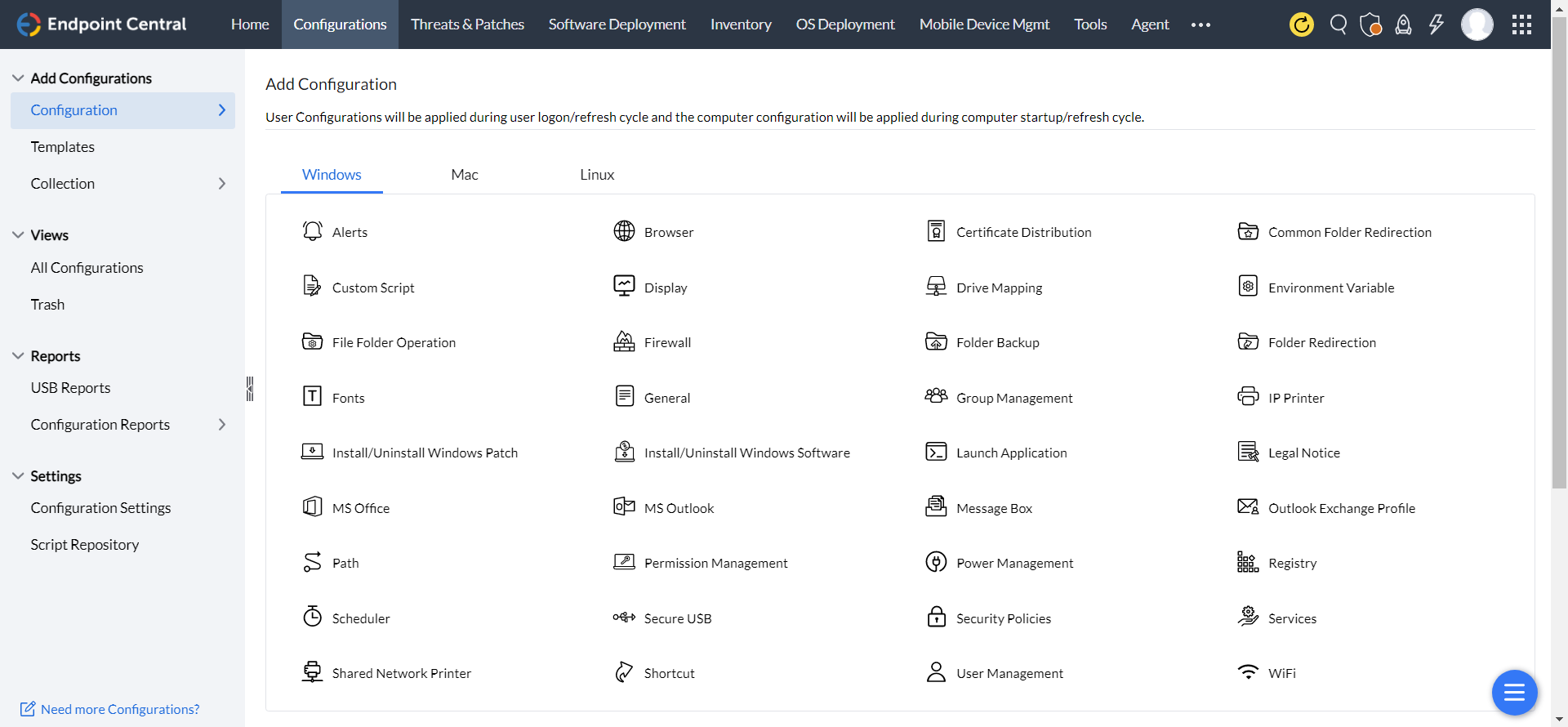Open the Permission Management configuration

(x=701, y=563)
